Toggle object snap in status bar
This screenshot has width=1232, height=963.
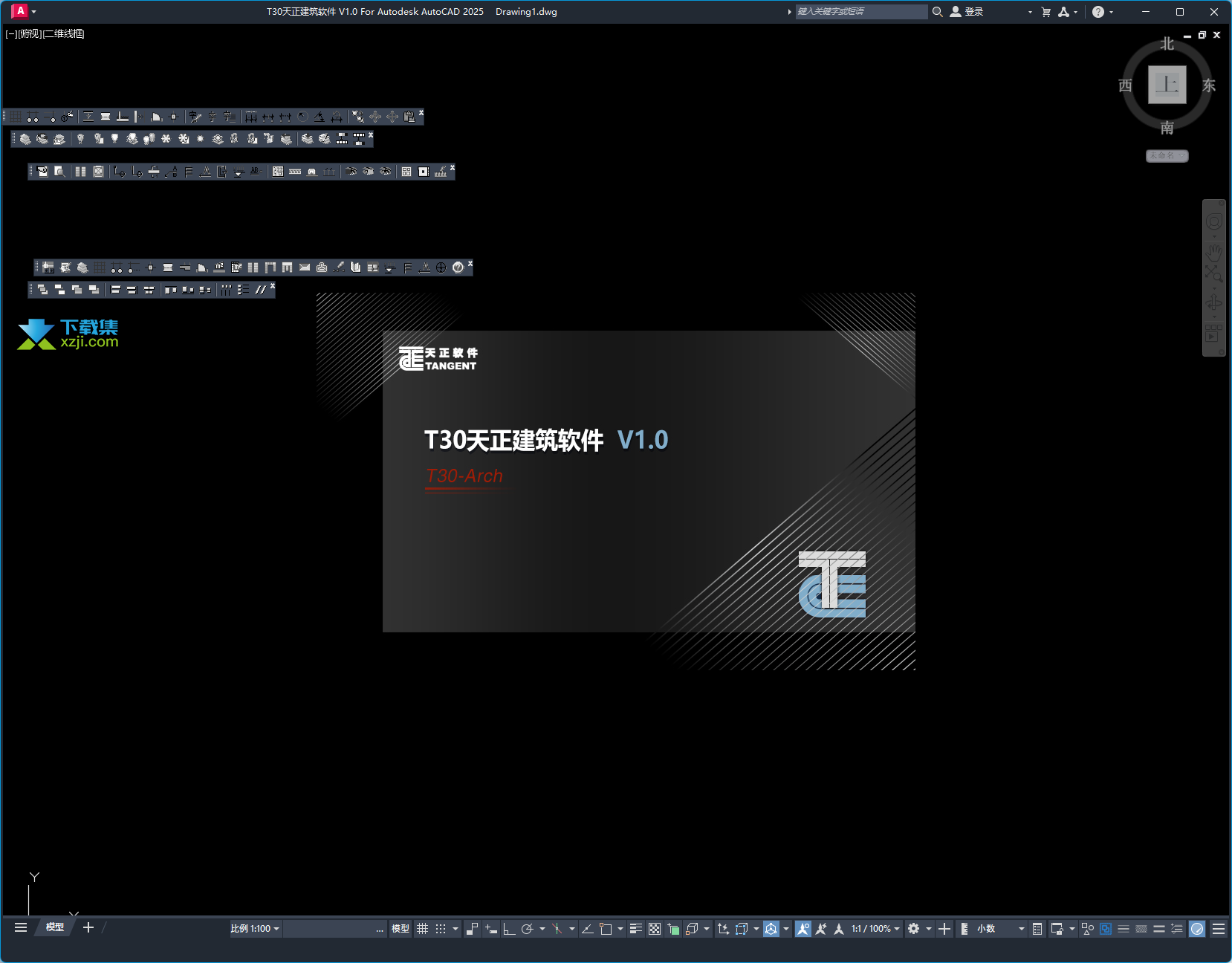pyautogui.click(x=606, y=929)
